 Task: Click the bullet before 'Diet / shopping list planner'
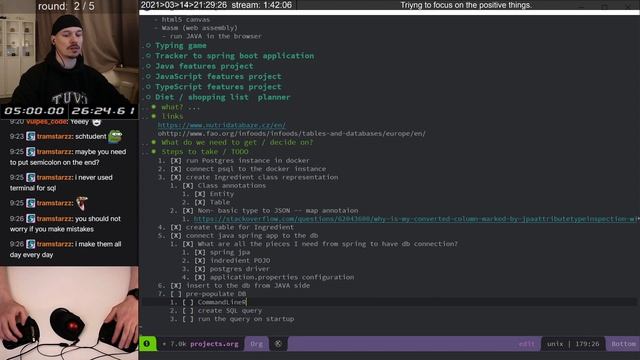149,97
